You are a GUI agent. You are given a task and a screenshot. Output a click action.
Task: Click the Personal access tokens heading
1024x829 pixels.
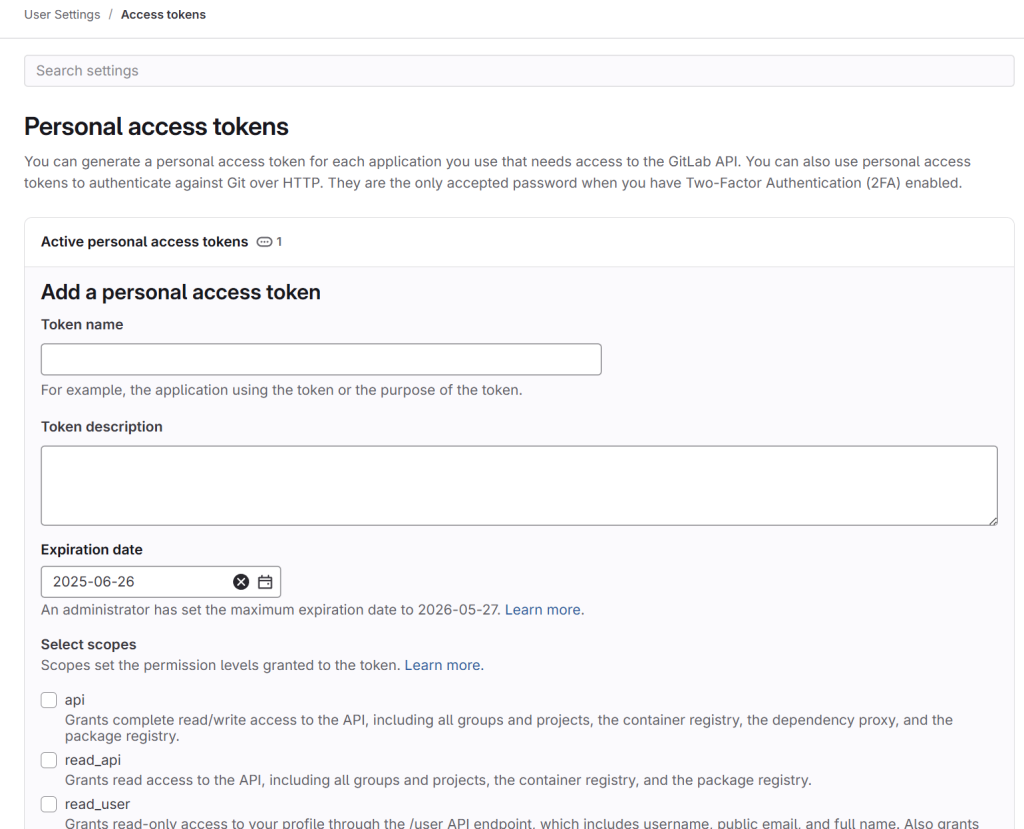(156, 127)
